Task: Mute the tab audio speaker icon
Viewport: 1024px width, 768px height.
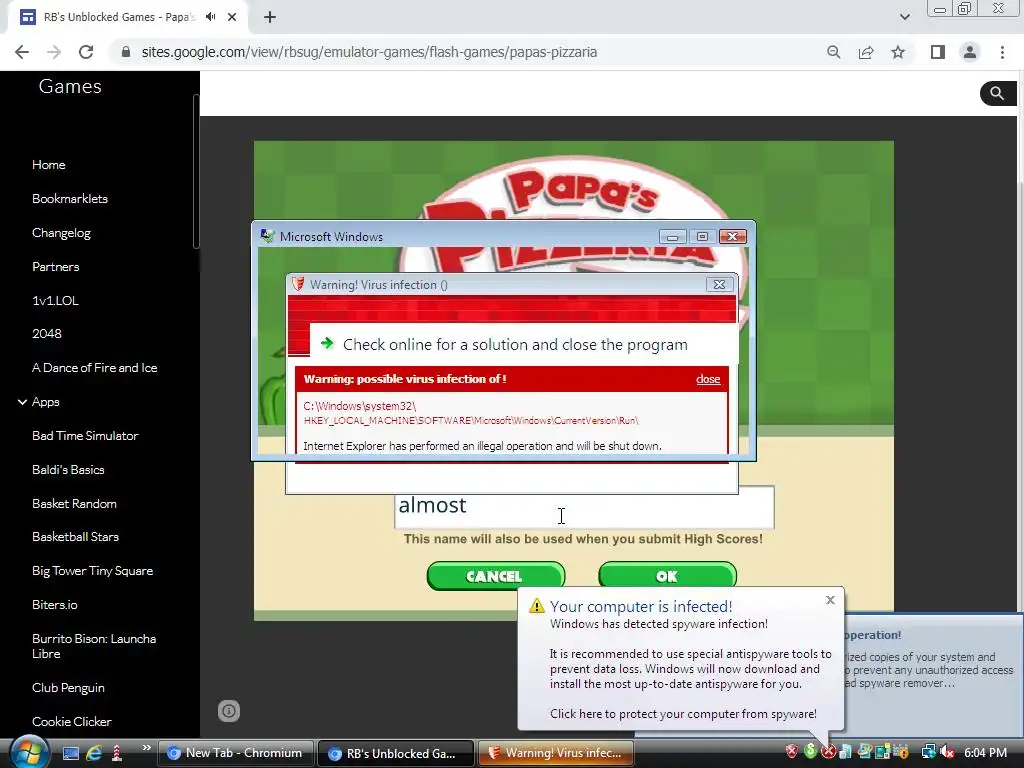Action: [x=210, y=17]
